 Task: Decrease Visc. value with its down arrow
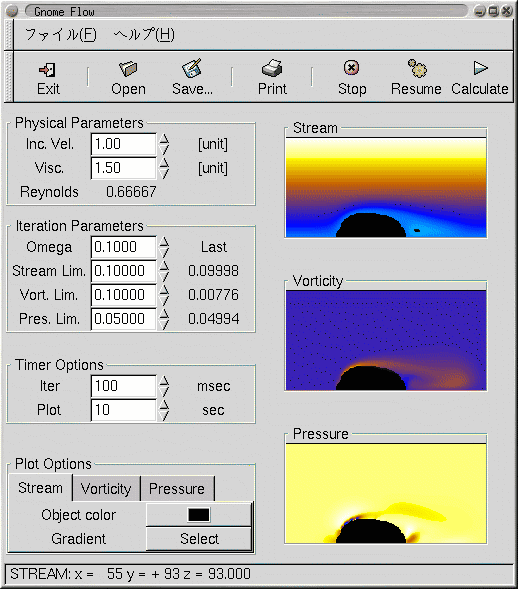pyautogui.click(x=164, y=174)
